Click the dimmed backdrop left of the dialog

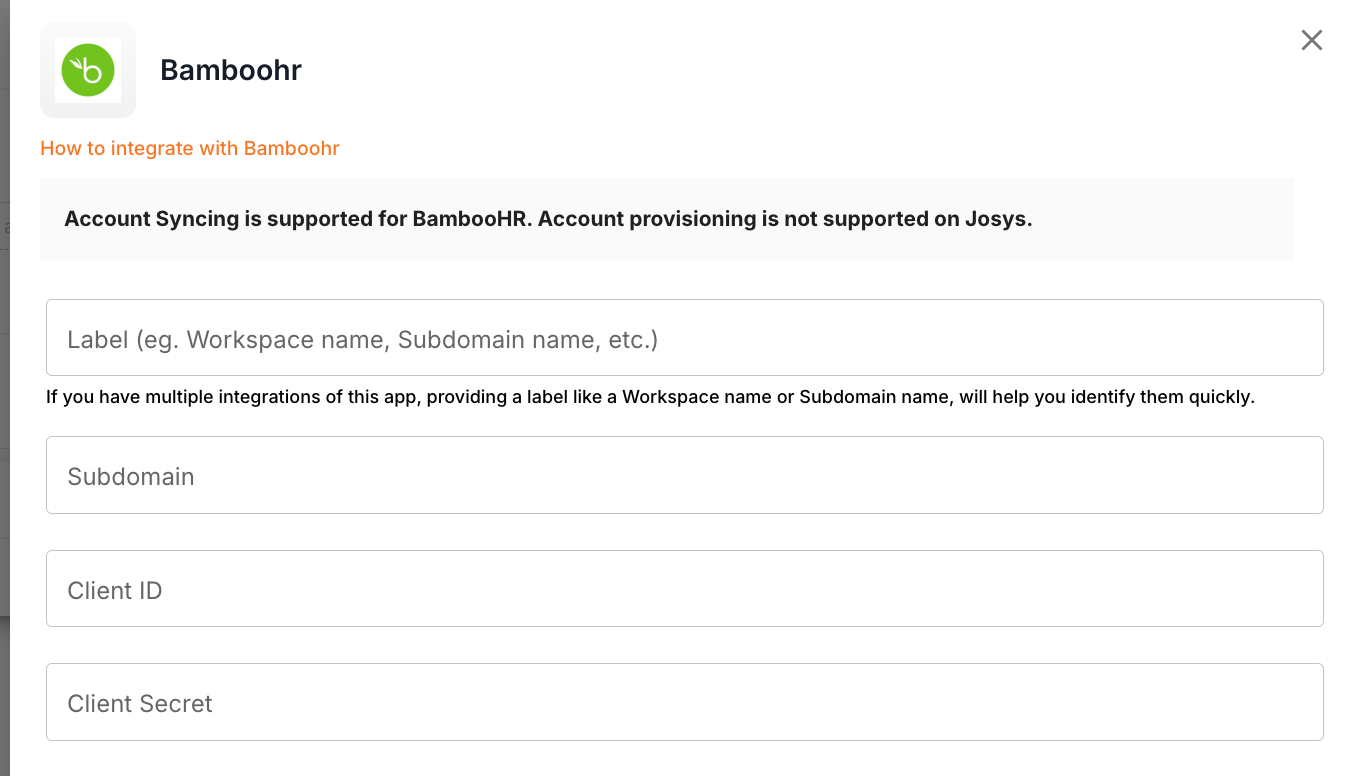point(4,400)
